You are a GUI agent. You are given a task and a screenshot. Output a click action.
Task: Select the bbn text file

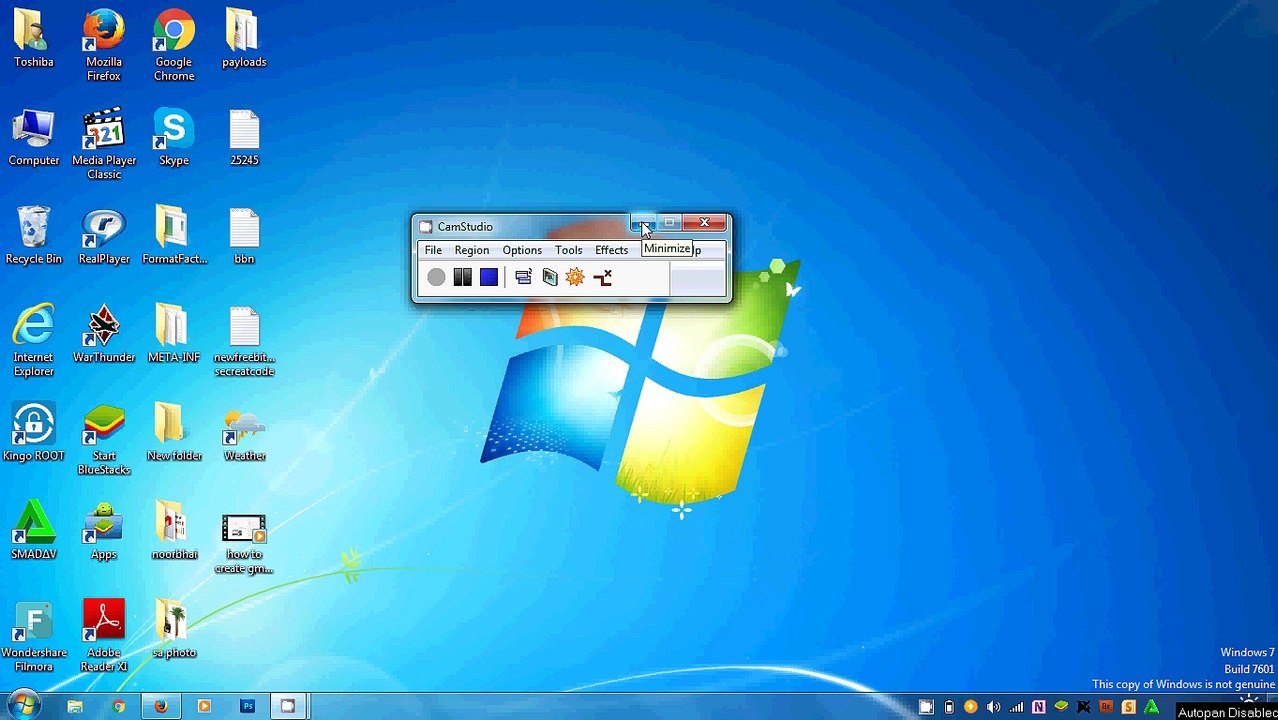coord(244,237)
